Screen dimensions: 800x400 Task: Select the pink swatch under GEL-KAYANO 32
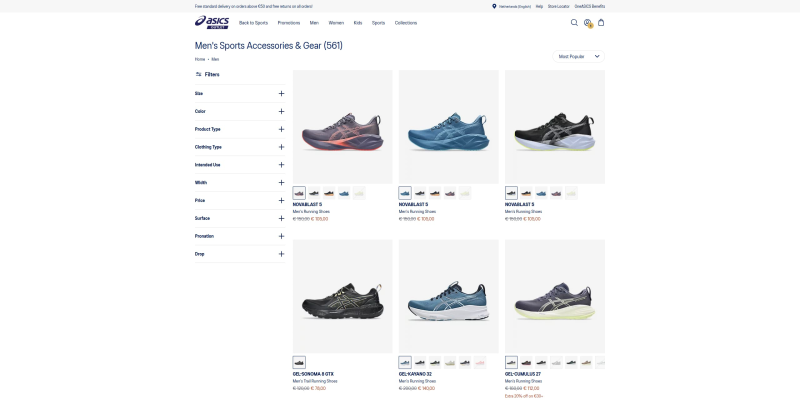(480, 362)
